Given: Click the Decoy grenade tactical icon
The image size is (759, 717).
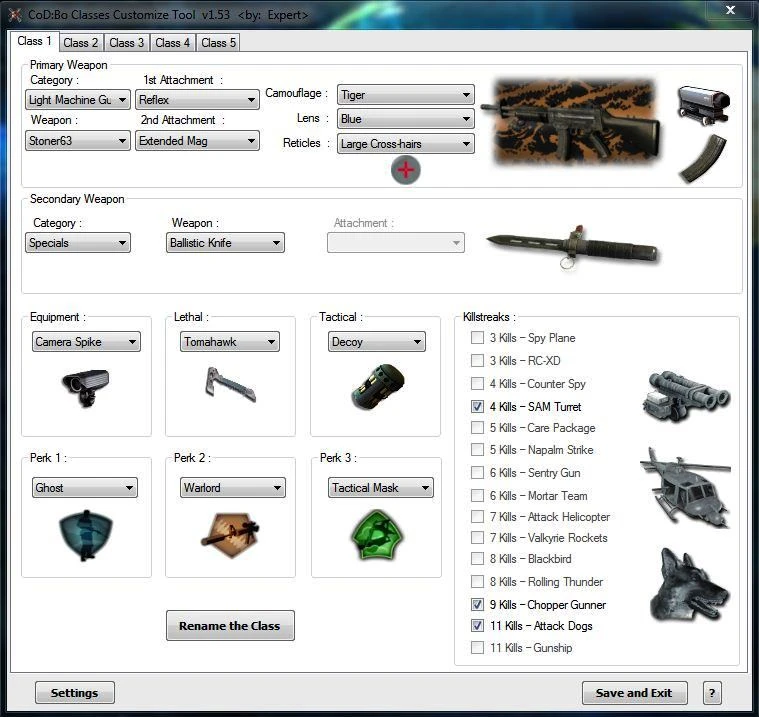Looking at the screenshot, I should point(378,386).
